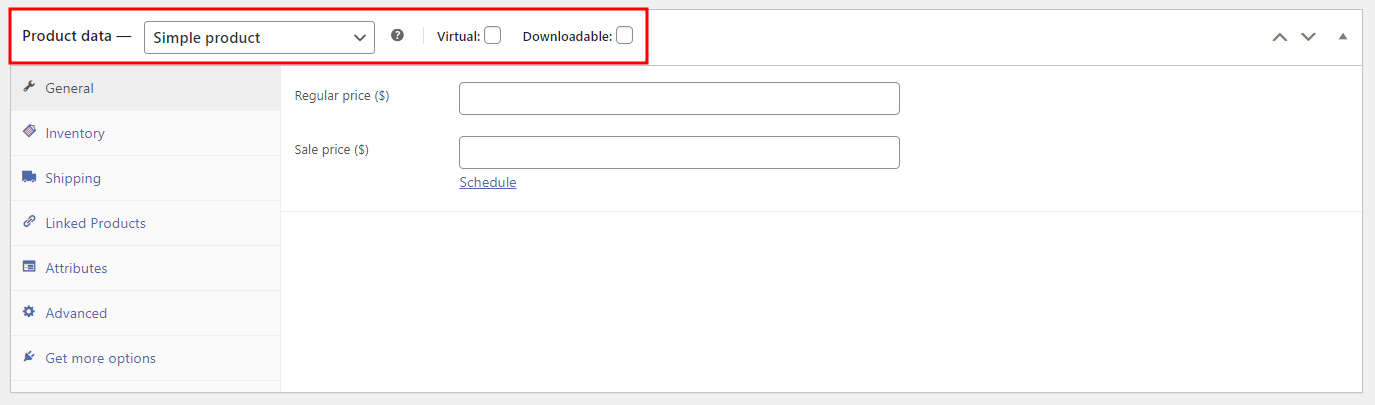Click the Linked Products chain icon
The width and height of the screenshot is (1375, 405).
[29, 222]
